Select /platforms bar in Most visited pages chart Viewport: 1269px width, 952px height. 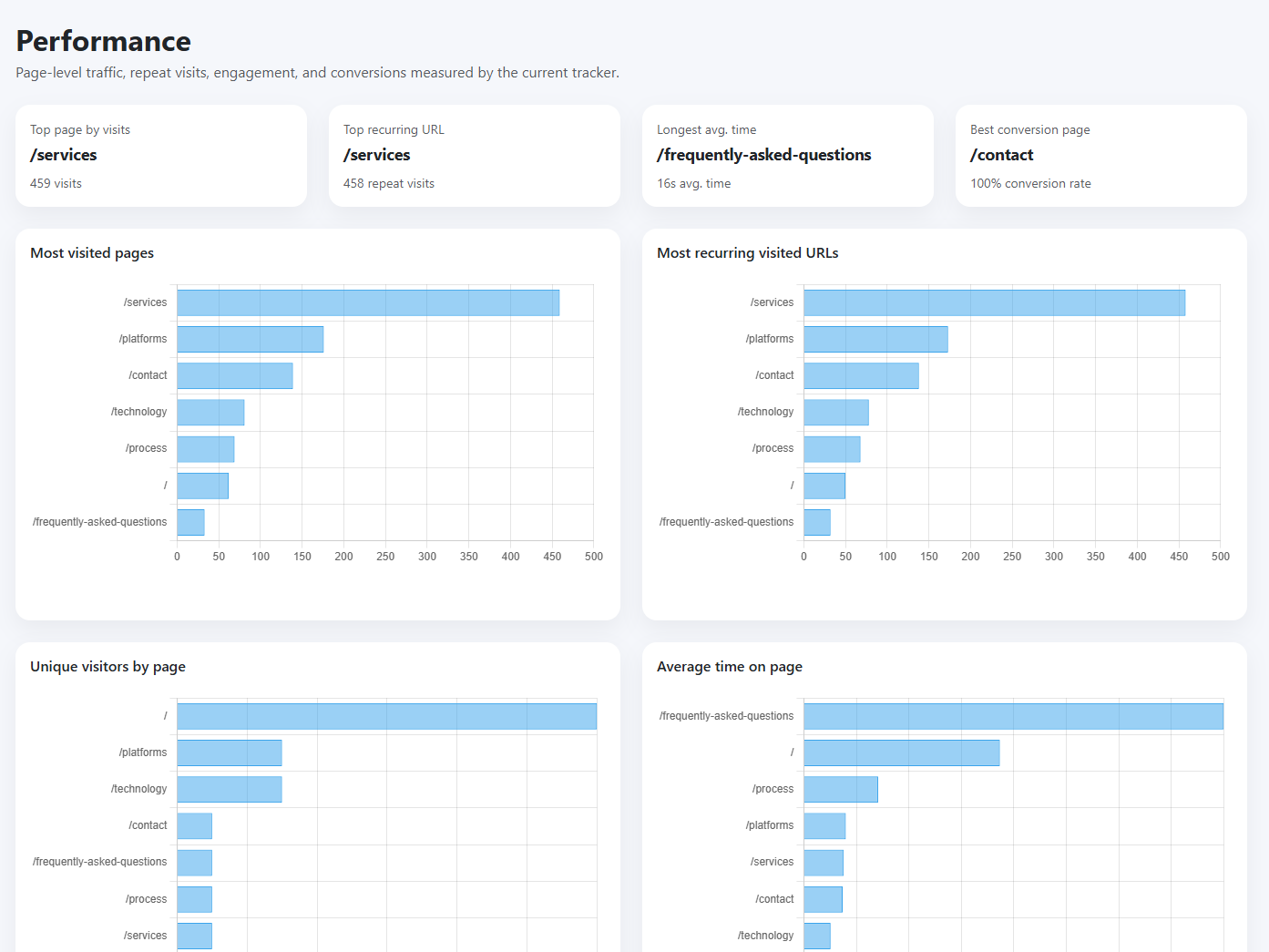[x=250, y=339]
